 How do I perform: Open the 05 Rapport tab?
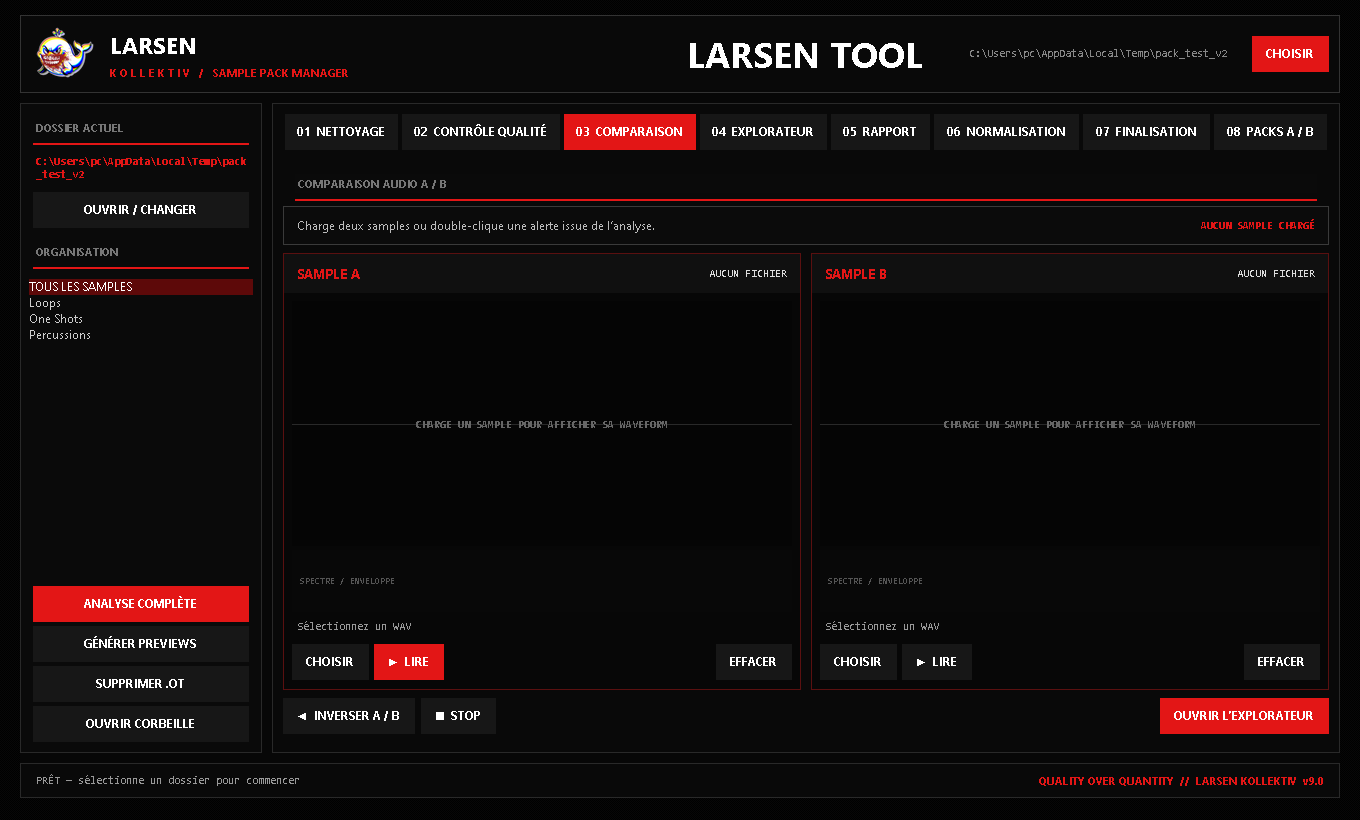(879, 132)
